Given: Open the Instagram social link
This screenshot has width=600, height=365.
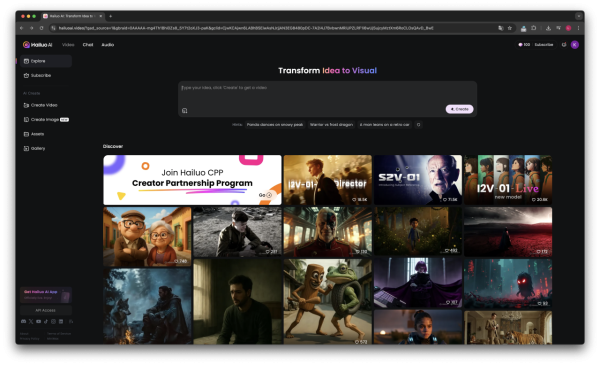Looking at the screenshot, I should pos(53,321).
